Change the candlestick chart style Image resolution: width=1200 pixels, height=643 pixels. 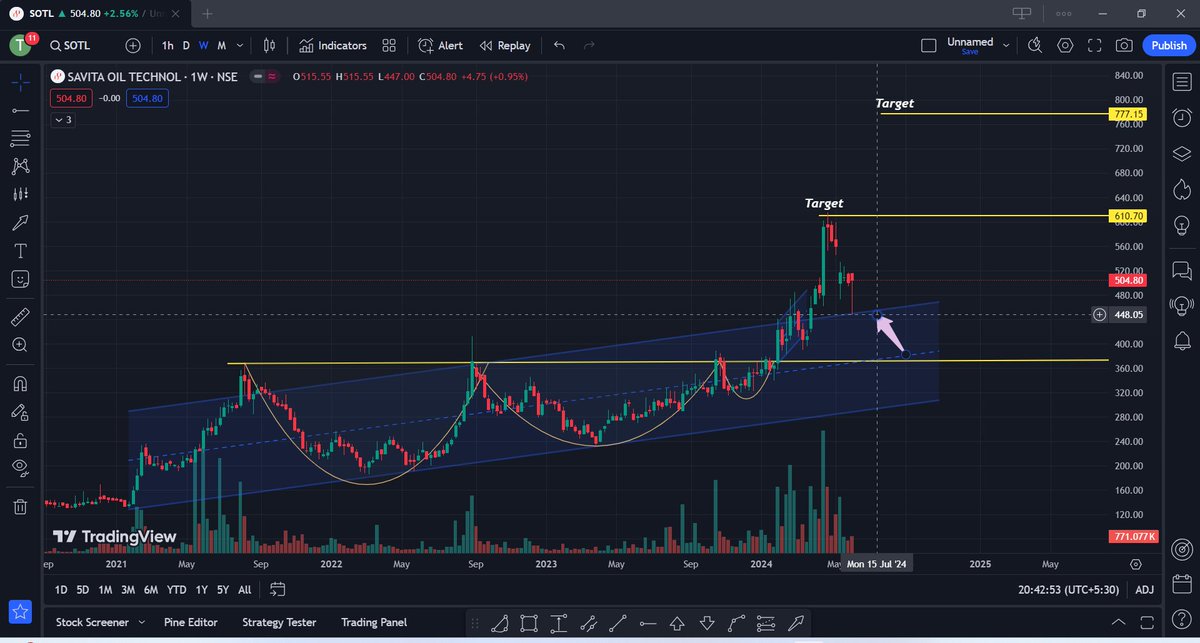[x=269, y=45]
